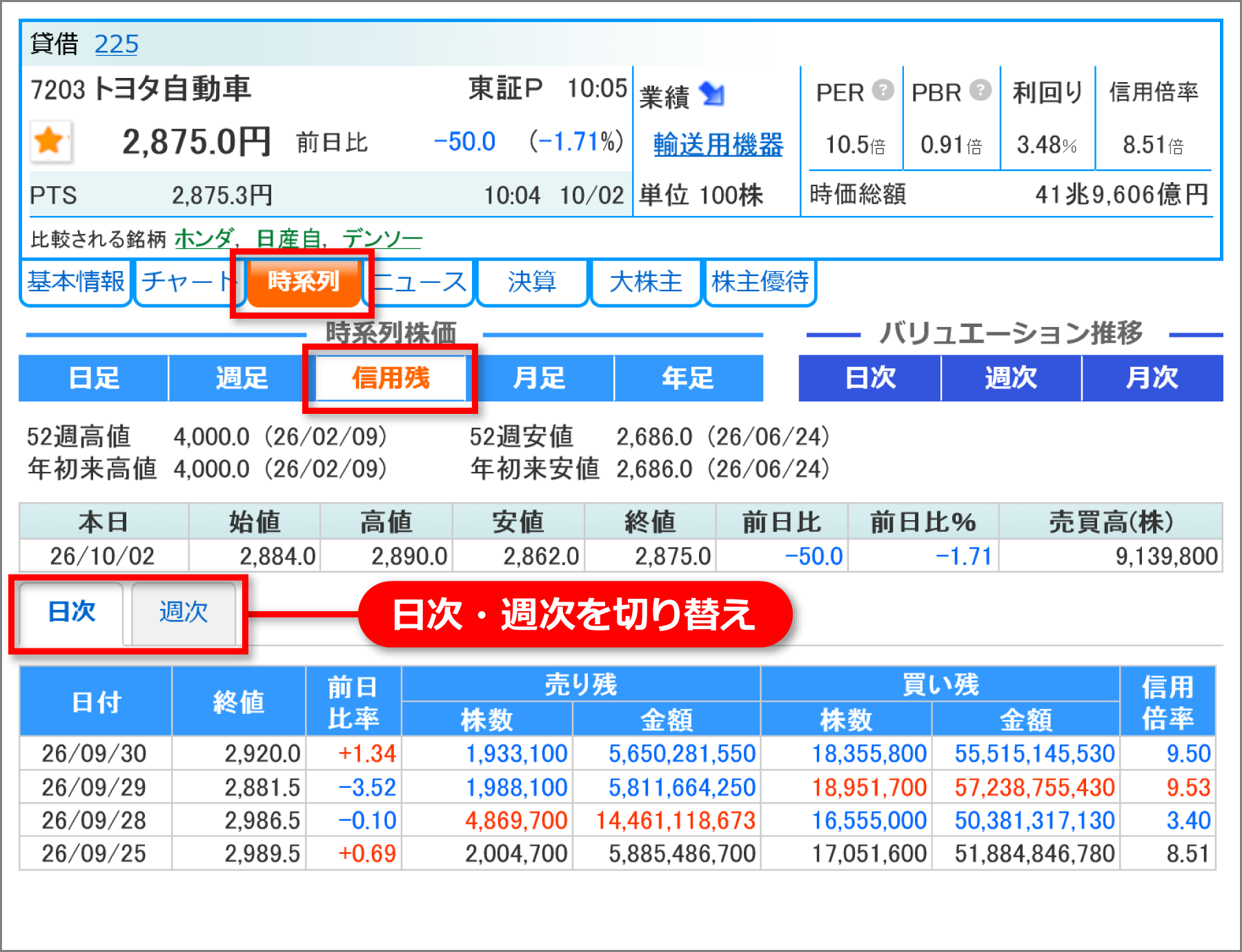Click the PBR help question mark icon

tap(980, 90)
